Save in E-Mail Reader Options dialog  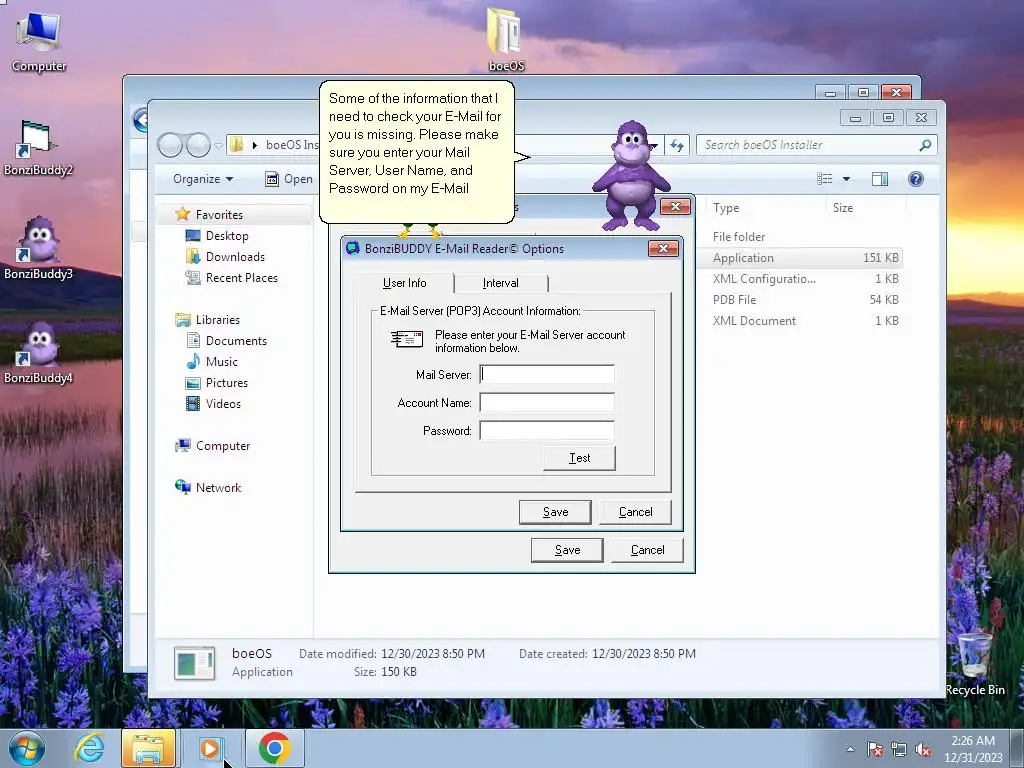[x=555, y=512]
